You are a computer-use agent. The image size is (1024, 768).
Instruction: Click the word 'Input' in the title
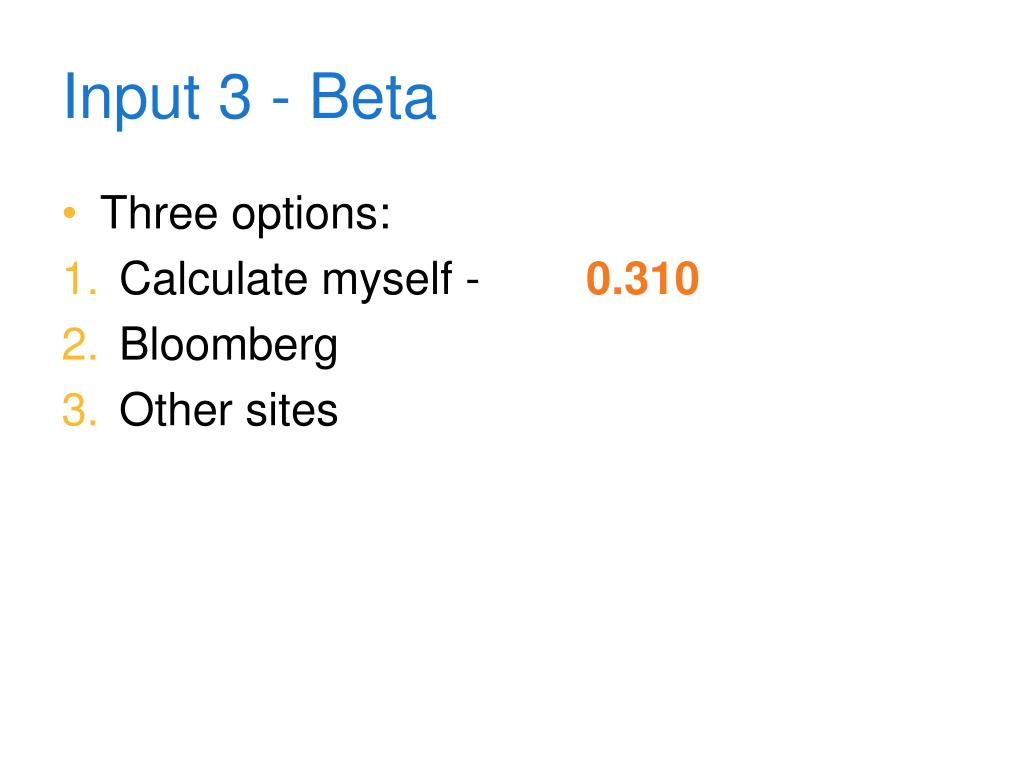[131, 99]
